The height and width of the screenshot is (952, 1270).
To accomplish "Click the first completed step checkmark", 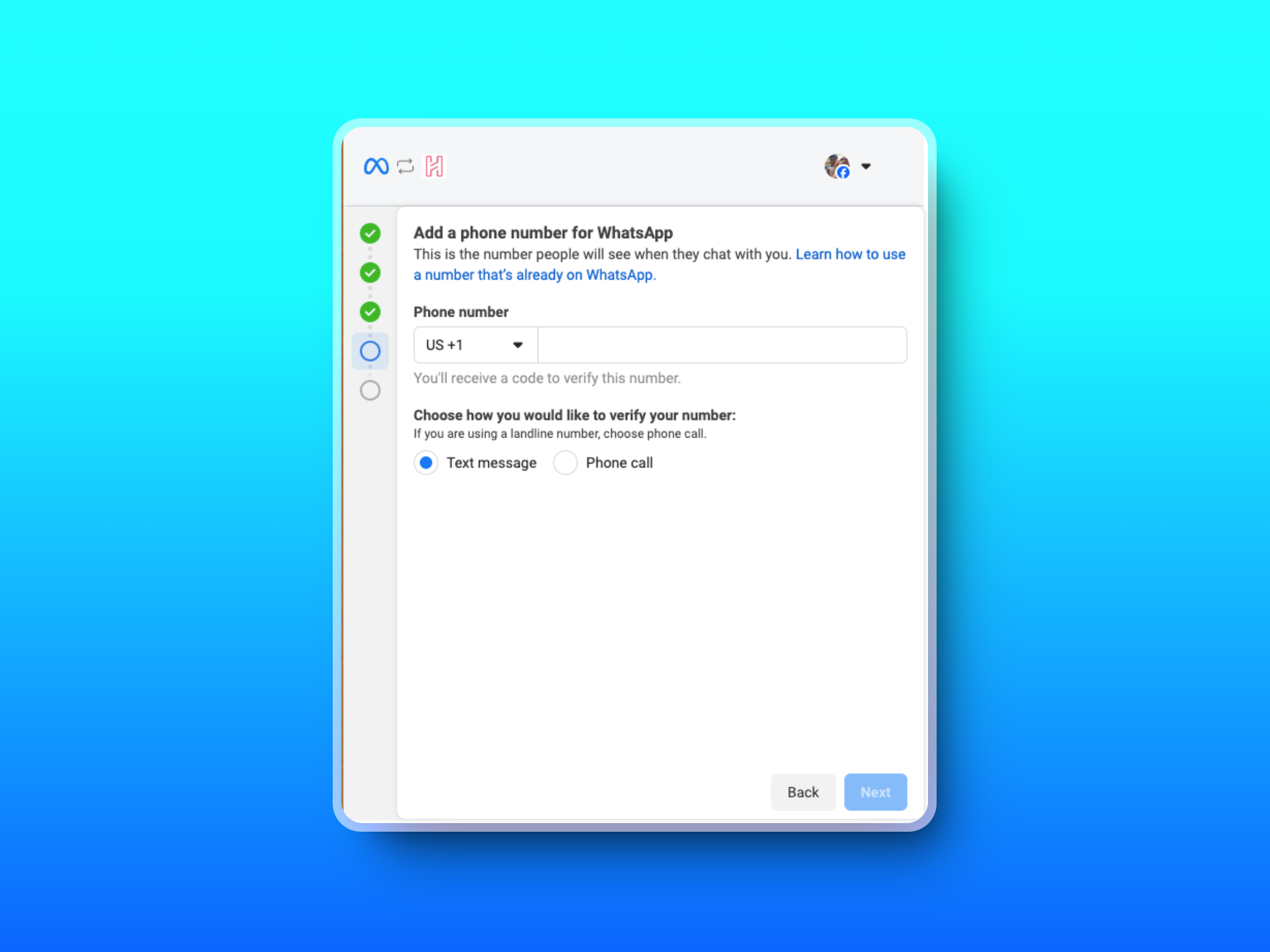I will pyautogui.click(x=370, y=233).
